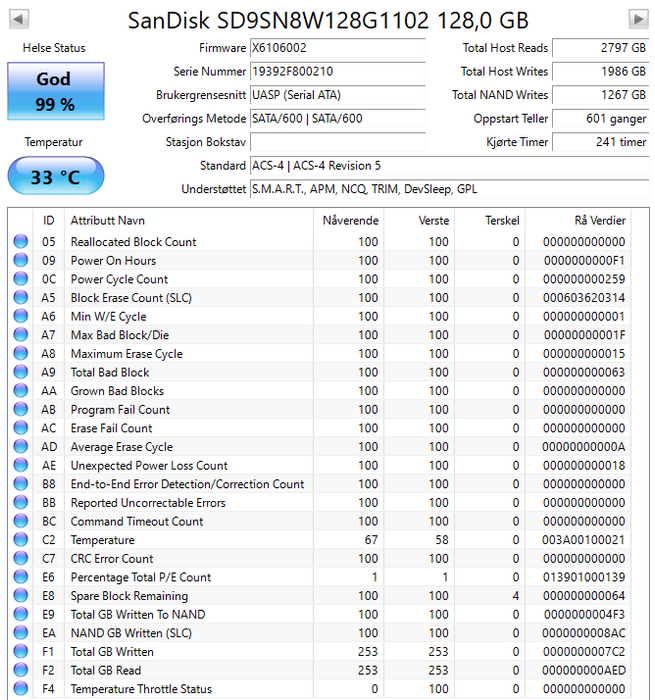This screenshot has width=655, height=700.
Task: Select raw value 000603620314 of Block Erase Count
Action: click(584, 297)
